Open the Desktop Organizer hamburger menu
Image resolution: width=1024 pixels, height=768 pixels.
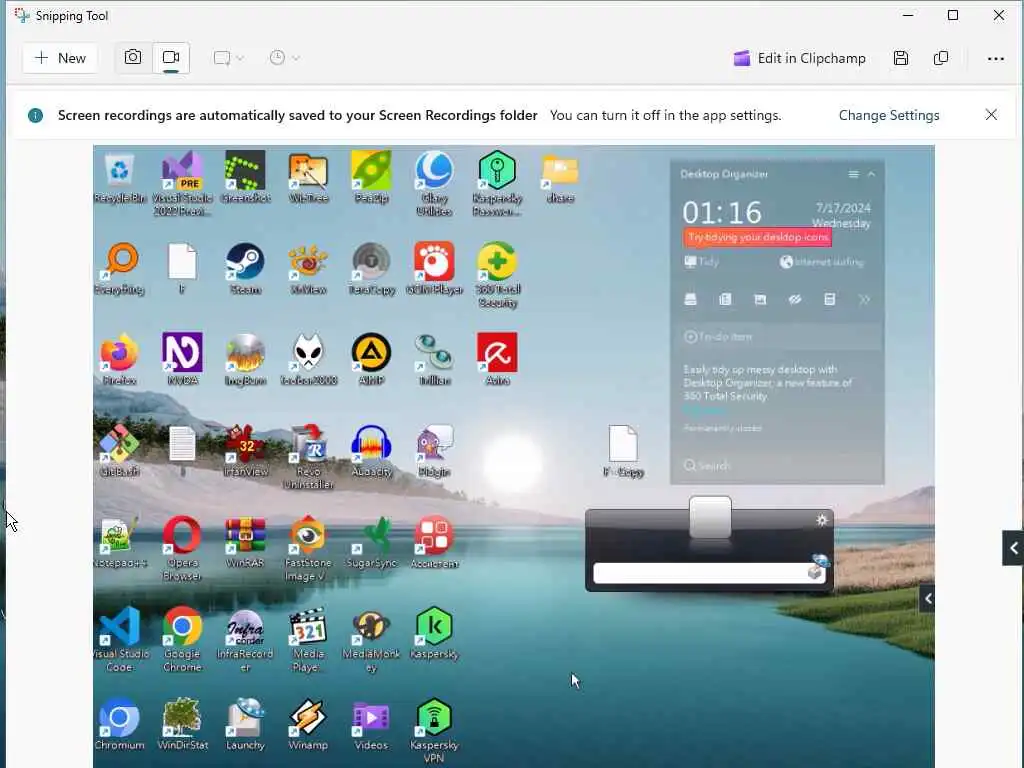pyautogui.click(x=853, y=174)
